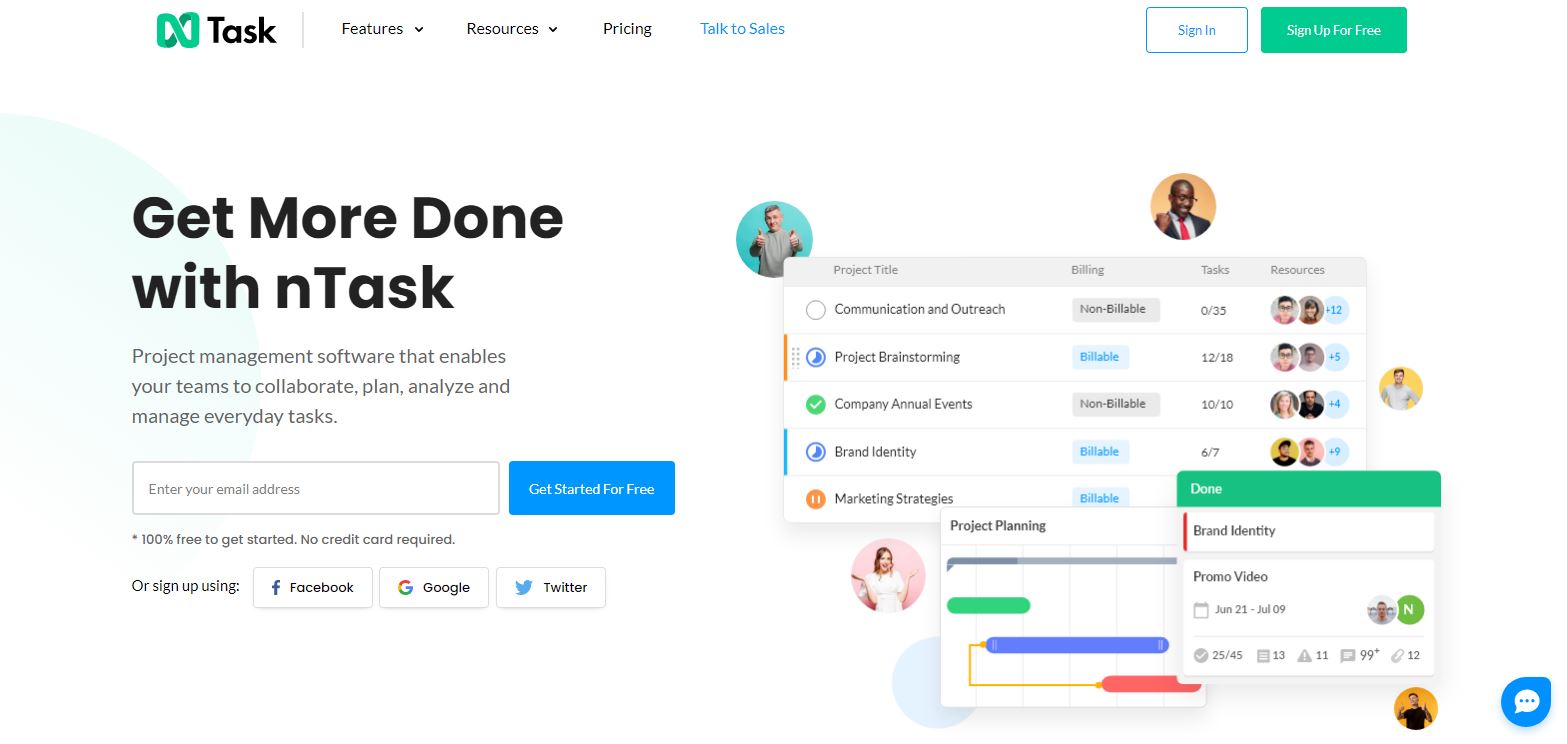Click the blue Gantt bar in Project Planning
Viewport: 1567px width, 744px height.
click(1077, 645)
